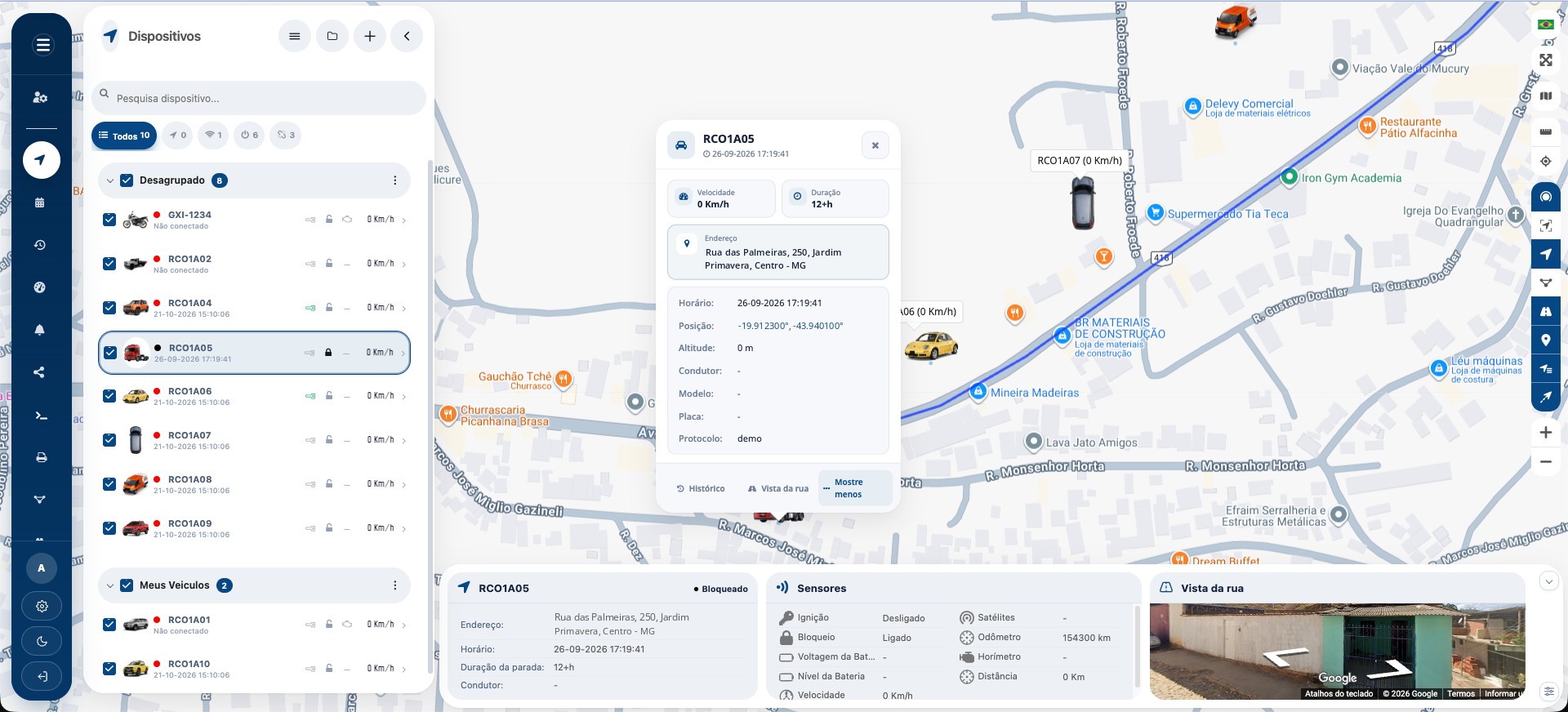The image size is (1568, 712).
Task: Toggle device arrow markers on map
Action: click(x=1546, y=254)
